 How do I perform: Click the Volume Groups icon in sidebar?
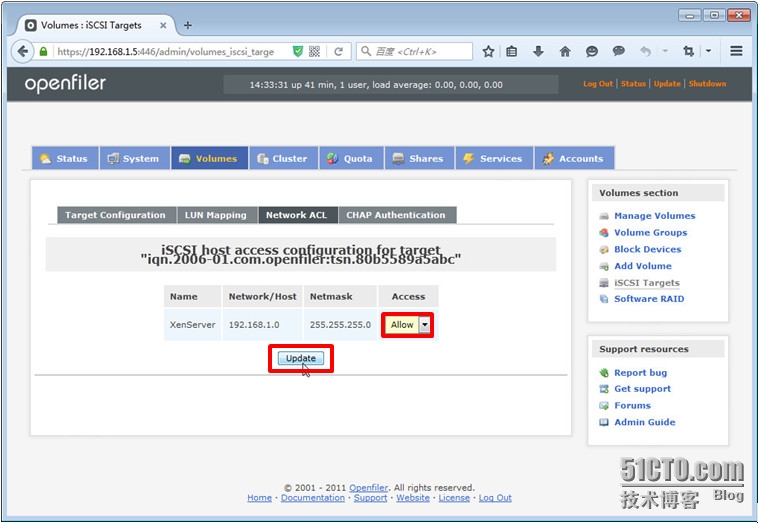tap(604, 232)
